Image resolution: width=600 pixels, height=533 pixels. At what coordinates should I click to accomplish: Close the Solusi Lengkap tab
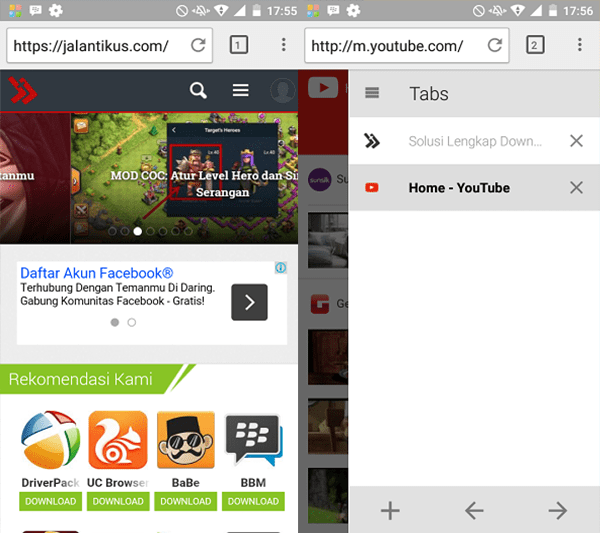pos(576,141)
